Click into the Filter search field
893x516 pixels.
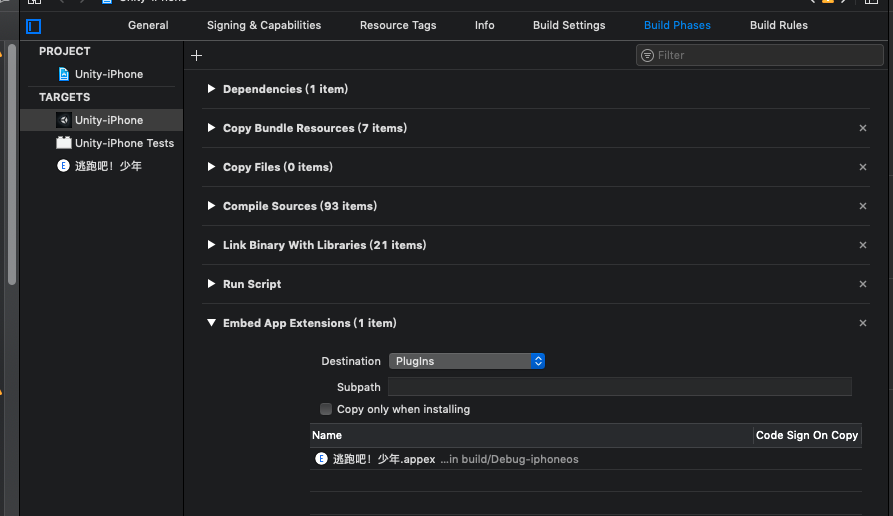pos(760,55)
